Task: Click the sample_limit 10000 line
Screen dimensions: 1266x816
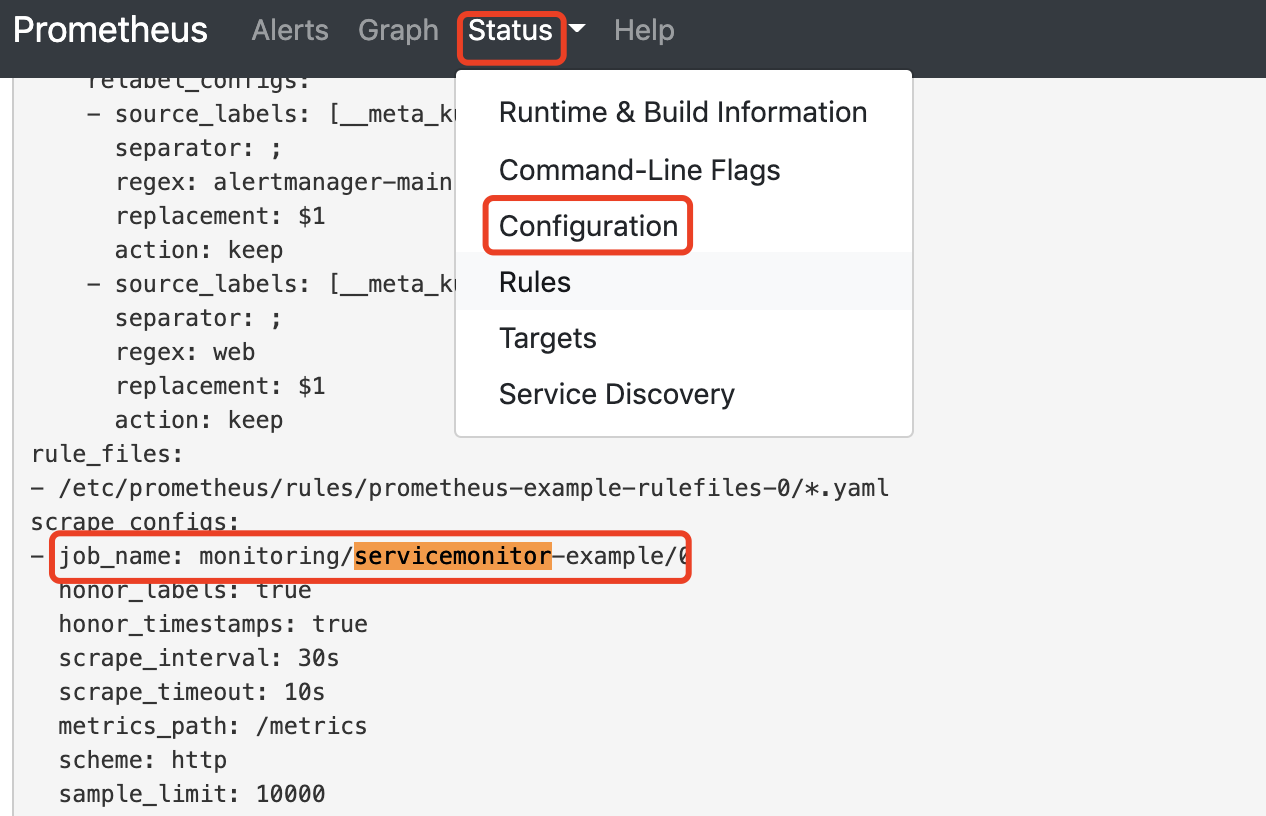Action: point(191,794)
